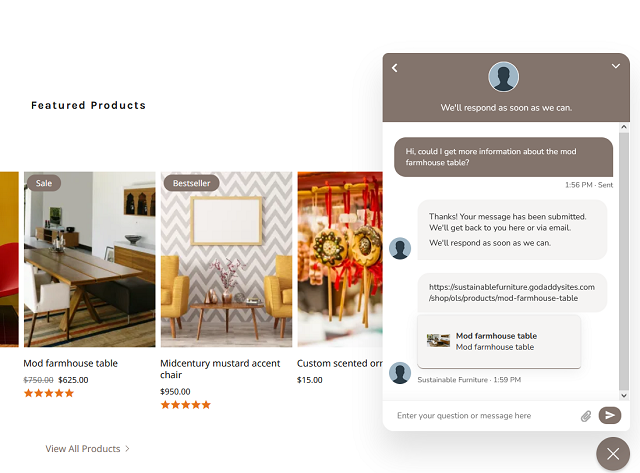Click the Bestseller badge on mustard chair
This screenshot has width=640, height=473.
point(191,183)
